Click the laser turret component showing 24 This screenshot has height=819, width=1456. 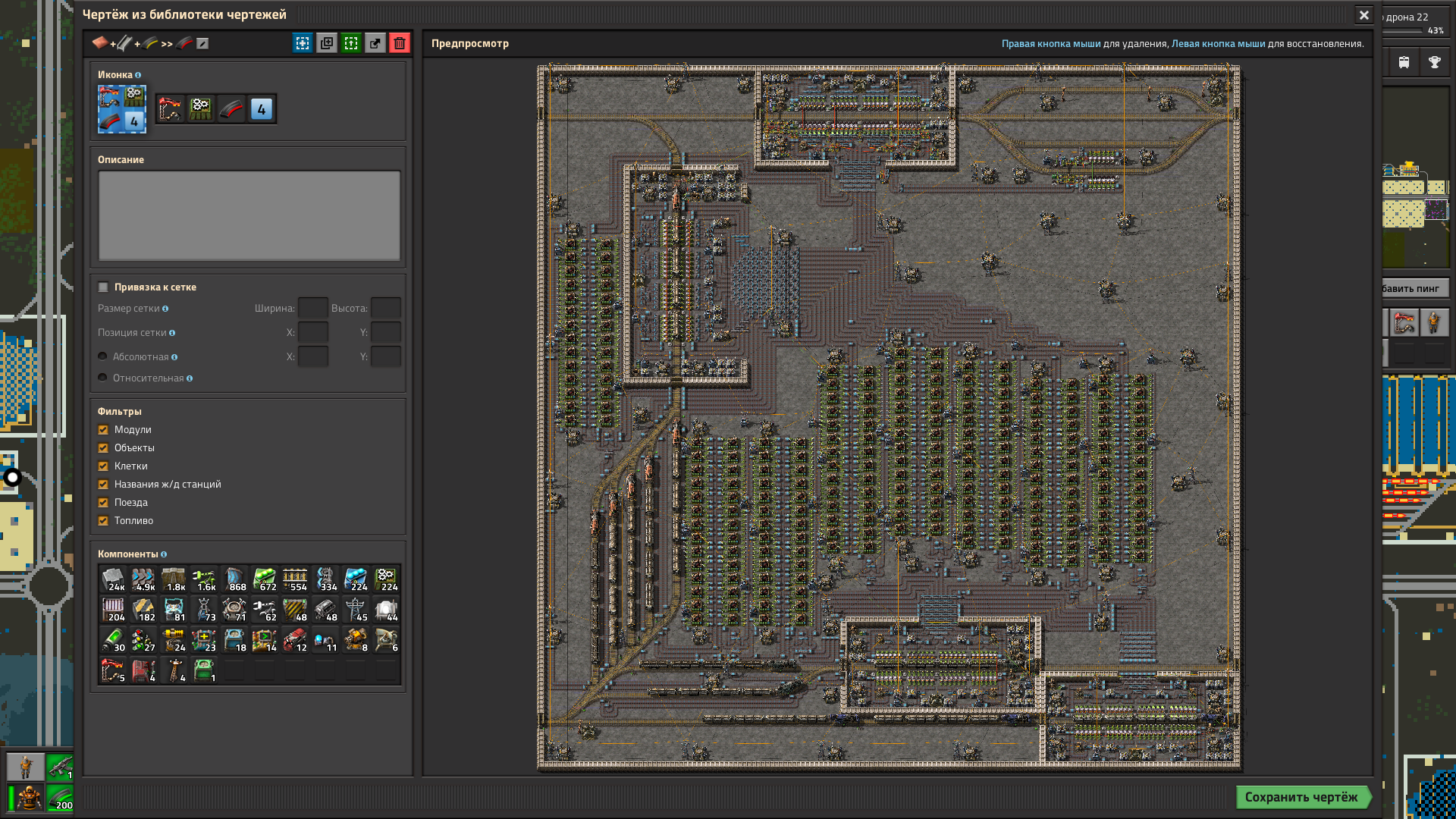tap(174, 640)
